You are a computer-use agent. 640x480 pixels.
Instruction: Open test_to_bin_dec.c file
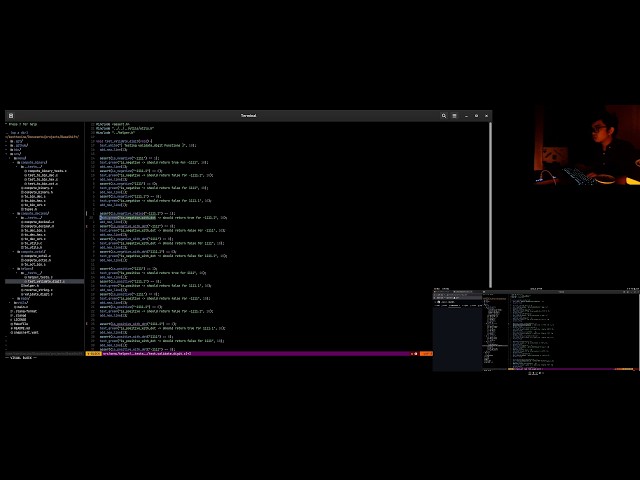(x=41, y=175)
